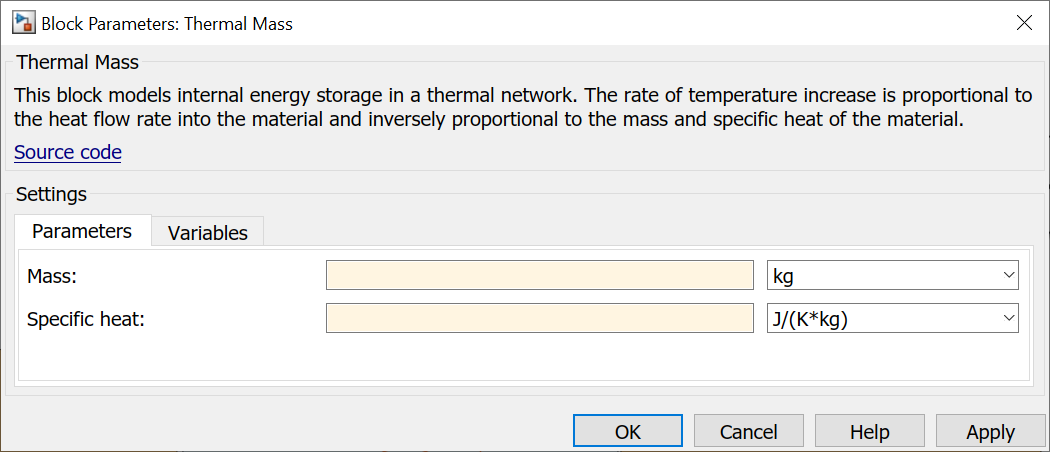The width and height of the screenshot is (1050, 452).
Task: Switch to the Variables tab
Action: tap(207, 233)
